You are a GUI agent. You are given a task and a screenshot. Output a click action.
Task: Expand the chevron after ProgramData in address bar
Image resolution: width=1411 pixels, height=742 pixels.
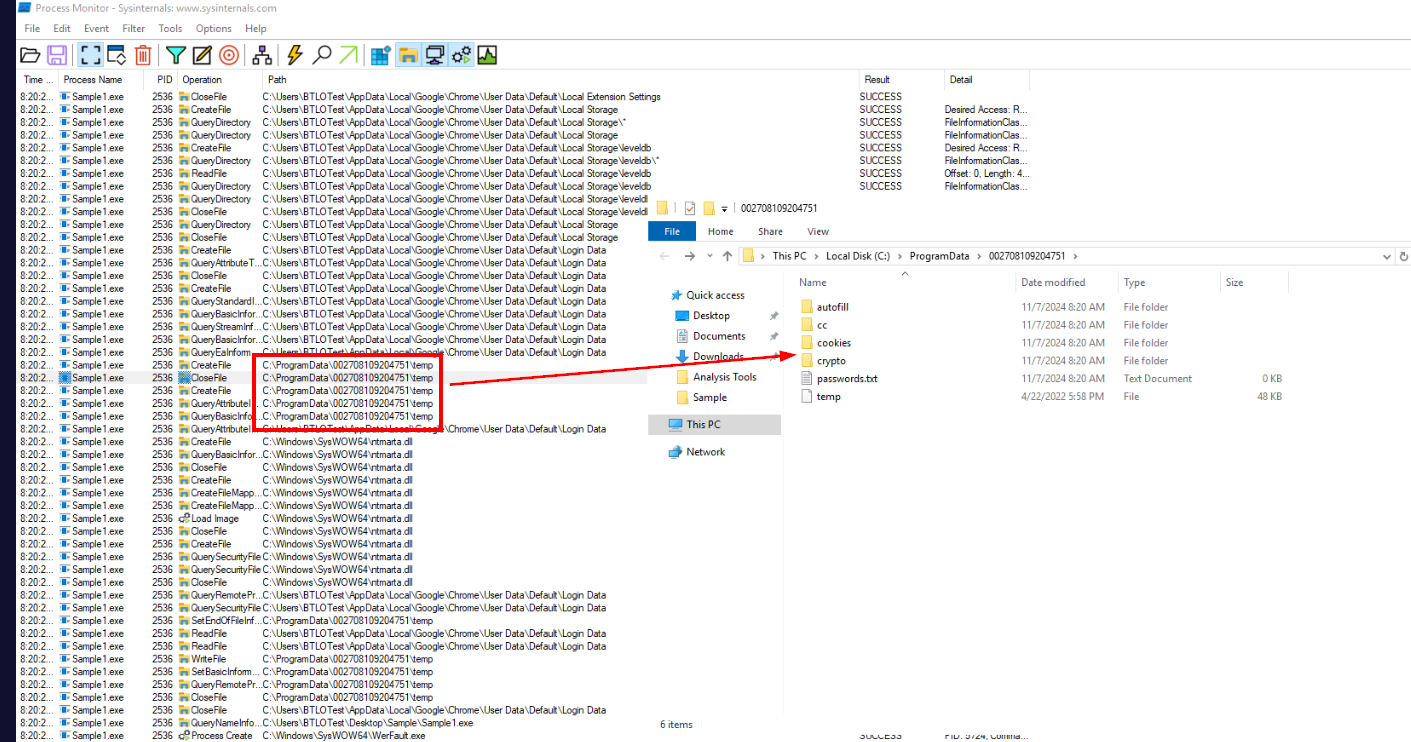point(979,256)
